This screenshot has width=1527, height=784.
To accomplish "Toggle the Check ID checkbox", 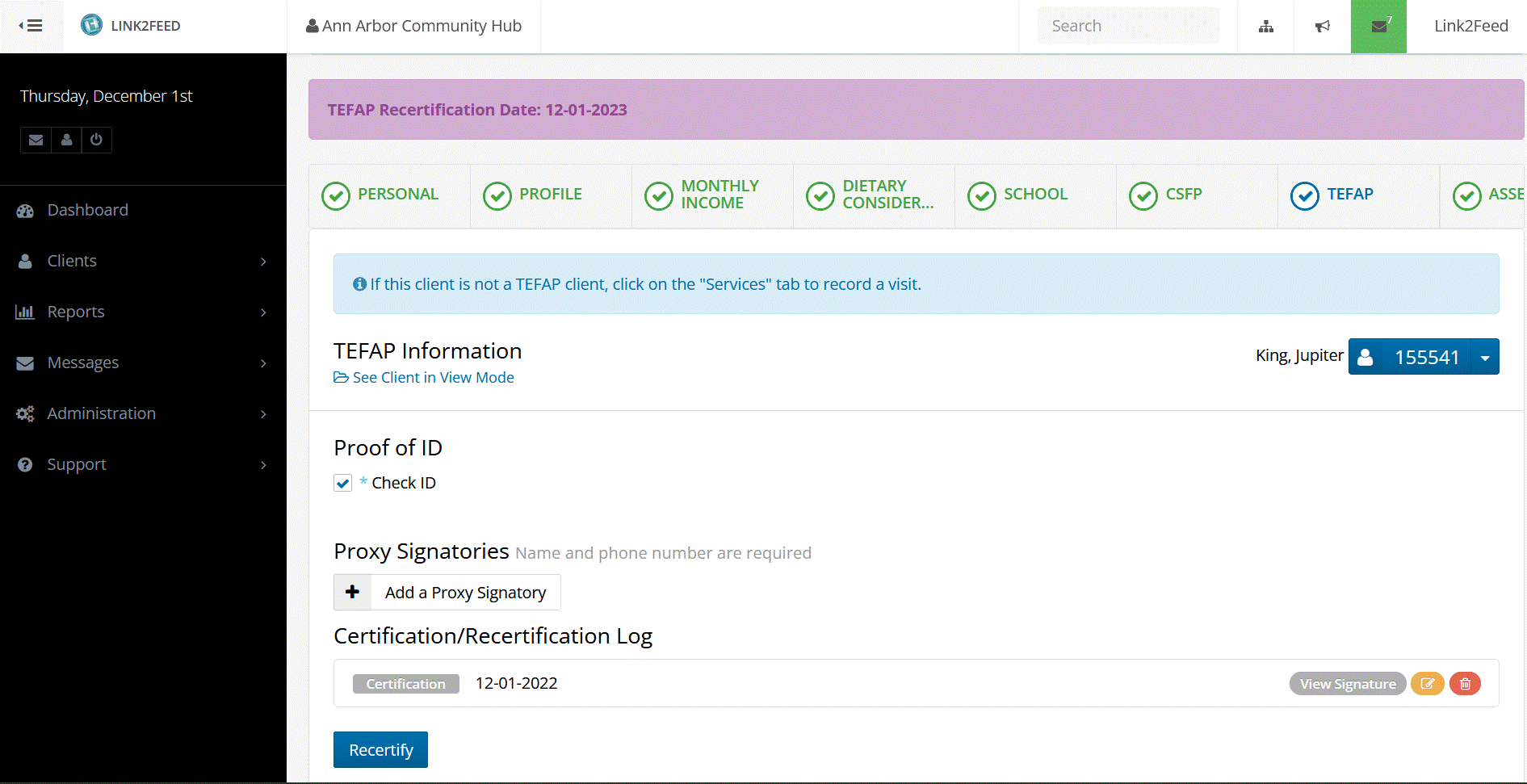I will 343,483.
